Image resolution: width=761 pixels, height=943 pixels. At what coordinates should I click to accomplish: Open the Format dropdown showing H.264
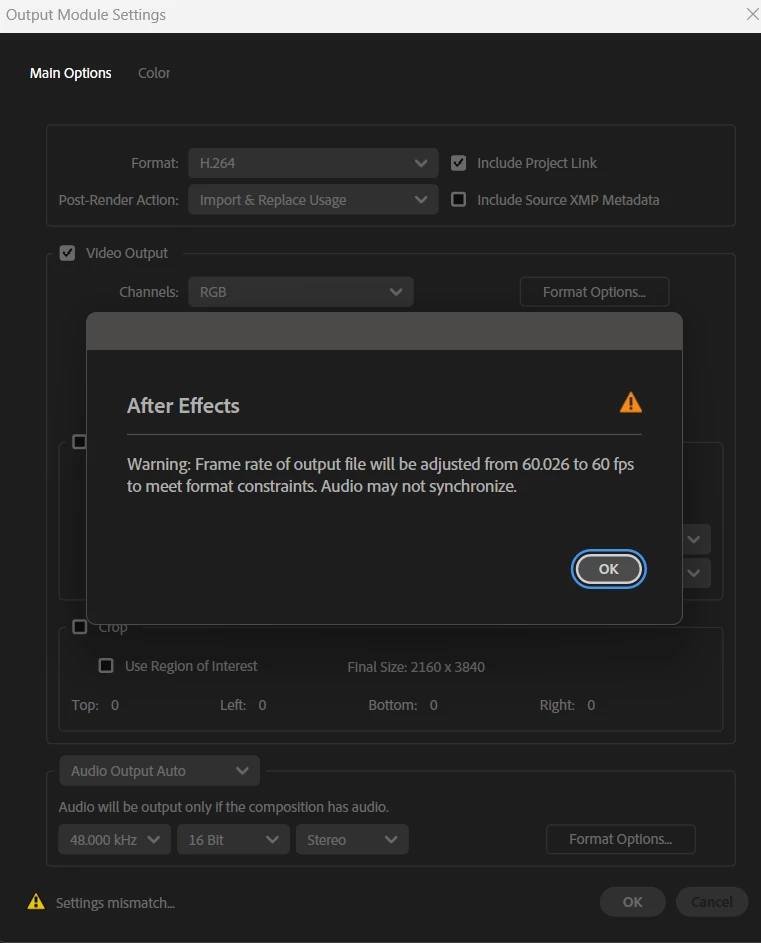pos(313,163)
